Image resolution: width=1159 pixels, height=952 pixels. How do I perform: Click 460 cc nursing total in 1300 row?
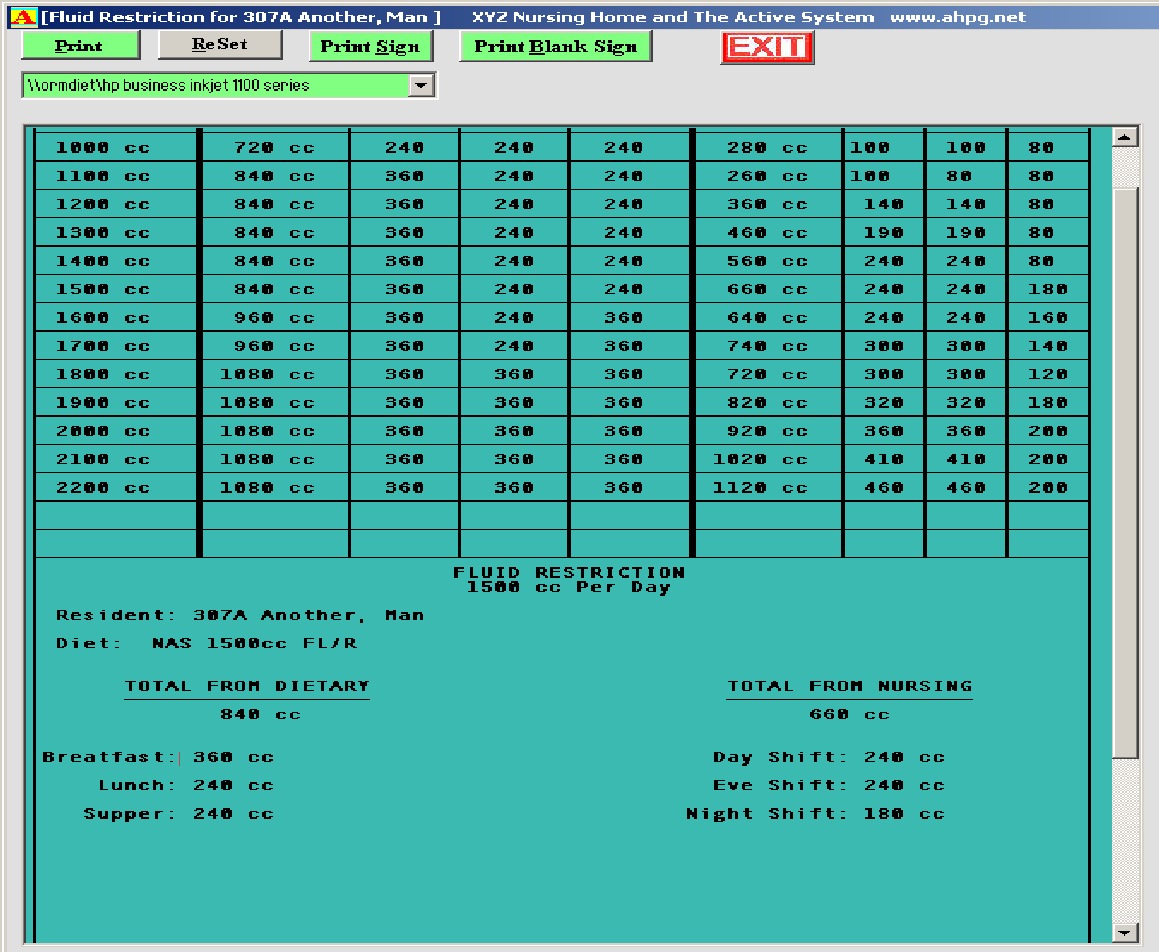tap(767, 232)
